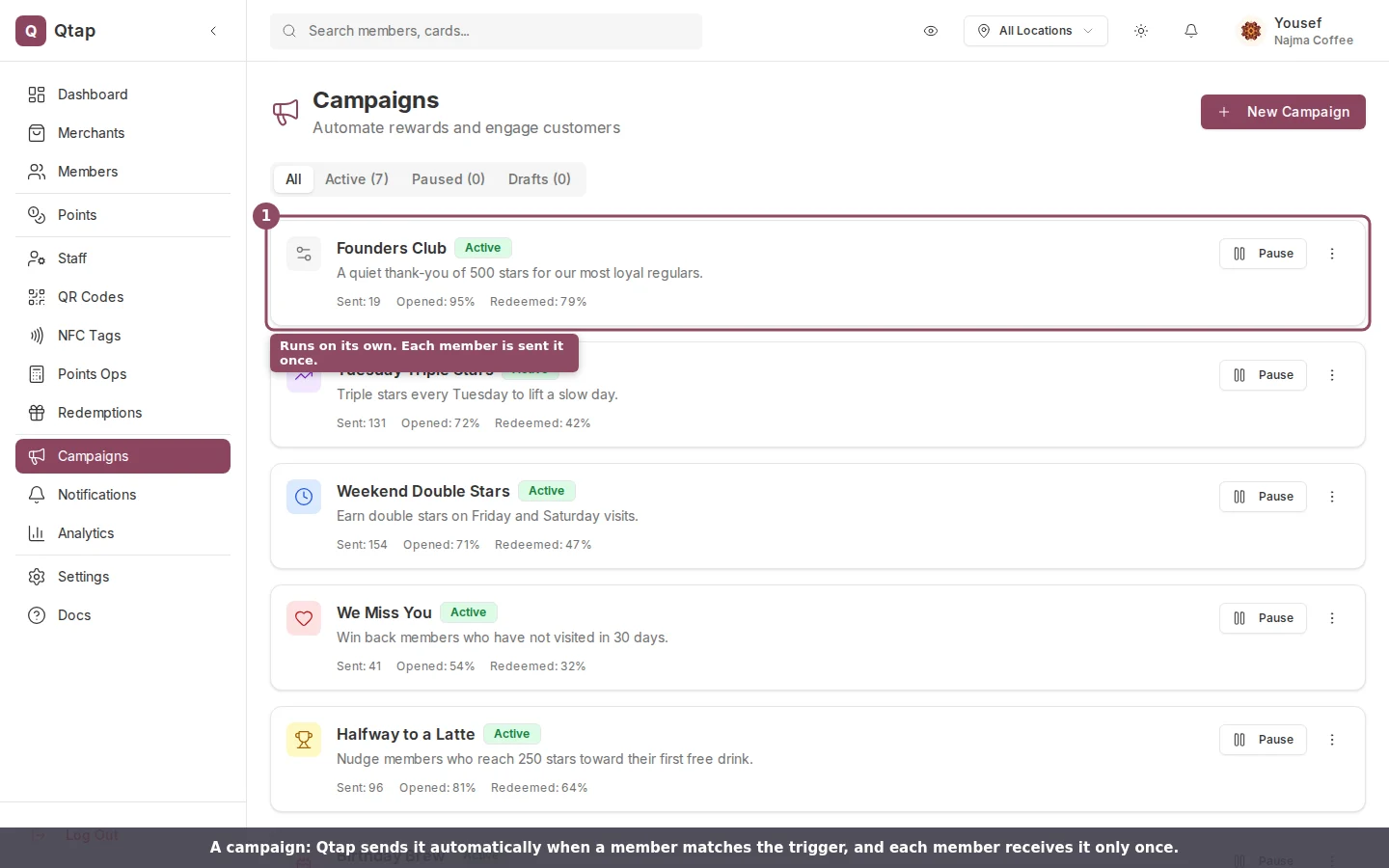This screenshot has height=868, width=1389.
Task: Open the Halfway to a Latte title
Action: (x=405, y=734)
